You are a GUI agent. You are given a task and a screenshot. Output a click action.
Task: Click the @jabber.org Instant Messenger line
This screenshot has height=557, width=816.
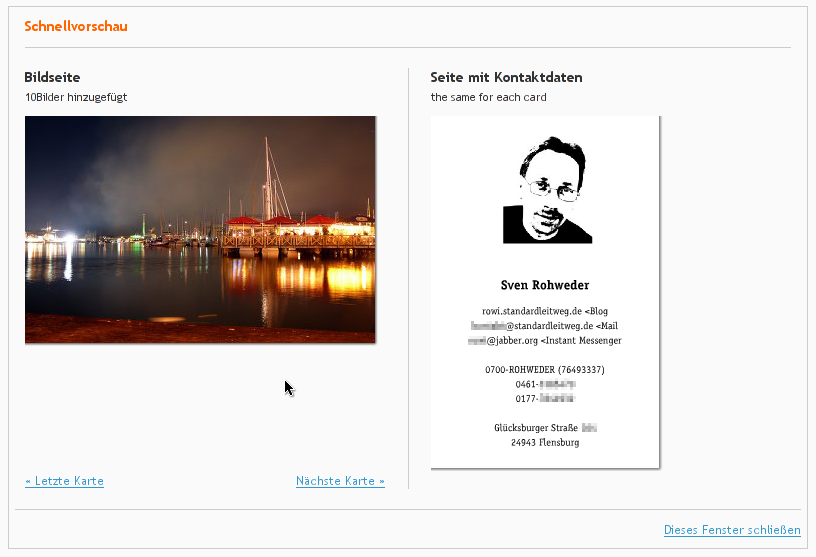[x=545, y=340]
